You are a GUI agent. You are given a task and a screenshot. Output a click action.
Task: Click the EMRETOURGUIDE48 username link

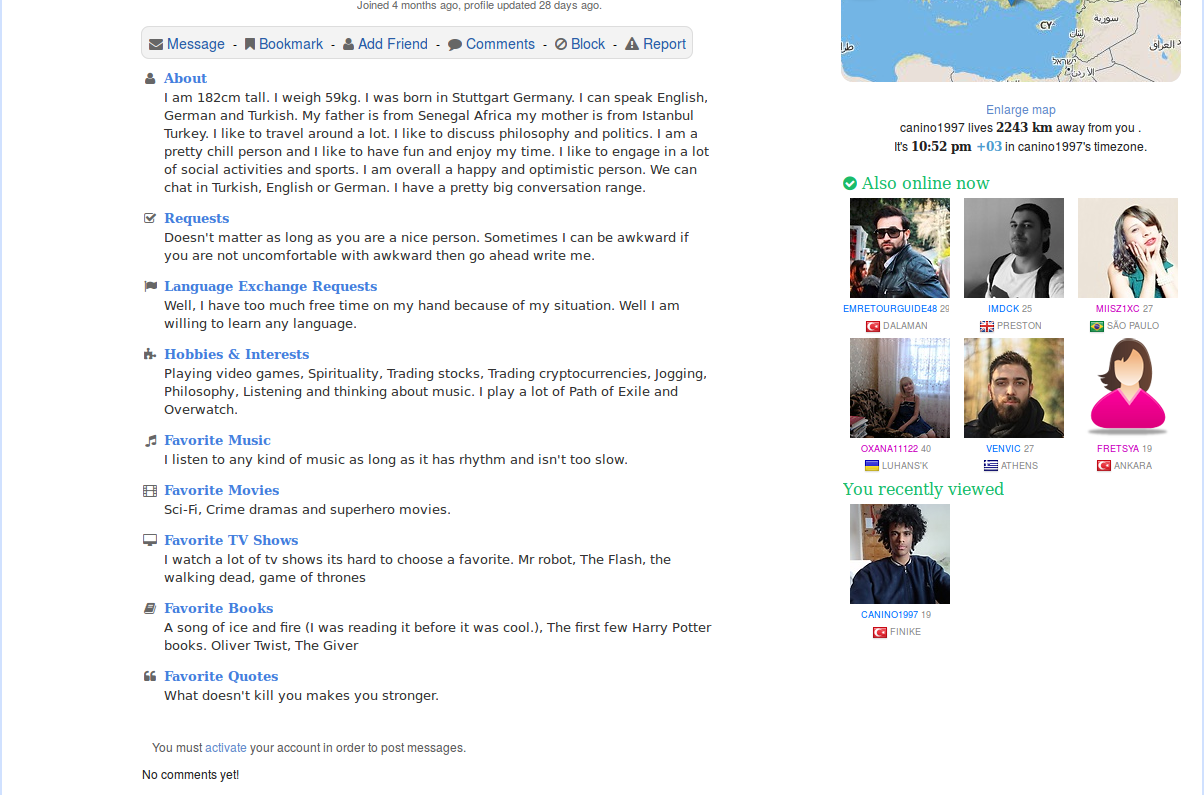[890, 309]
